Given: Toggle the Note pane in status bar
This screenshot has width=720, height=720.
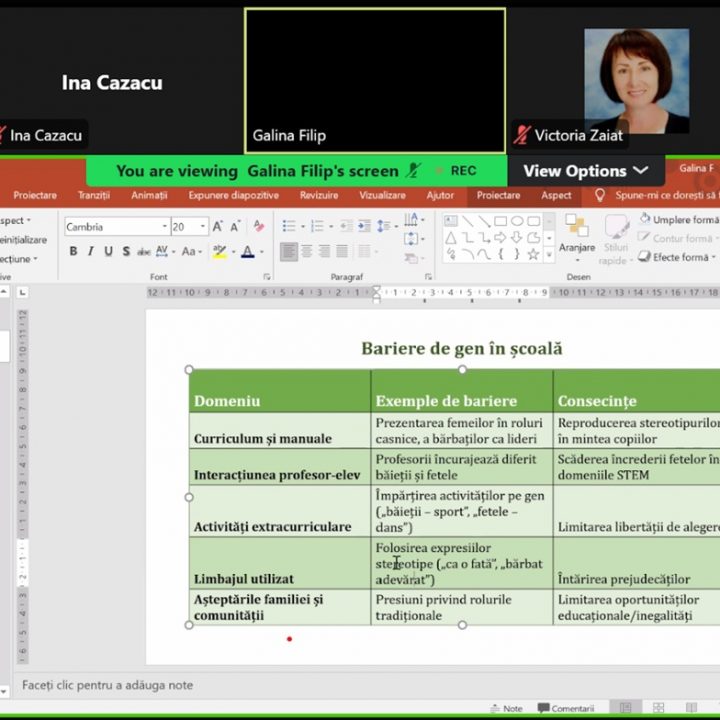Looking at the screenshot, I should point(505,708).
